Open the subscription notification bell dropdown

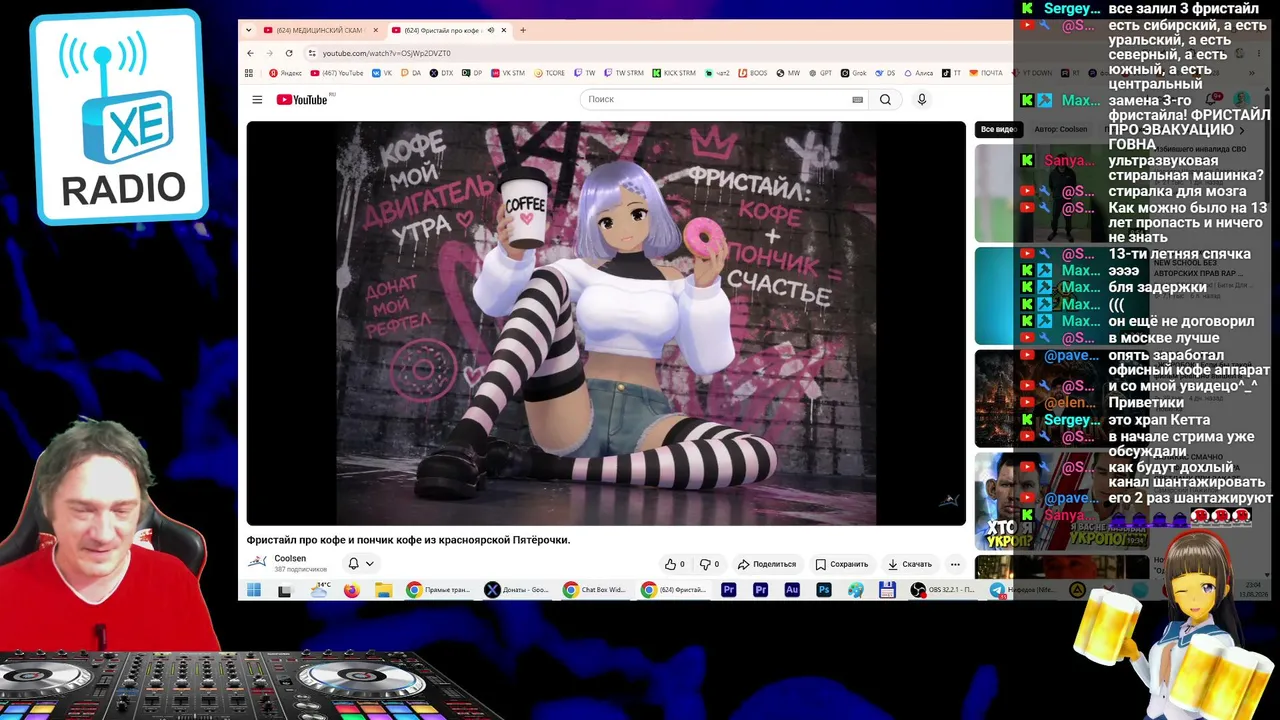(360, 564)
